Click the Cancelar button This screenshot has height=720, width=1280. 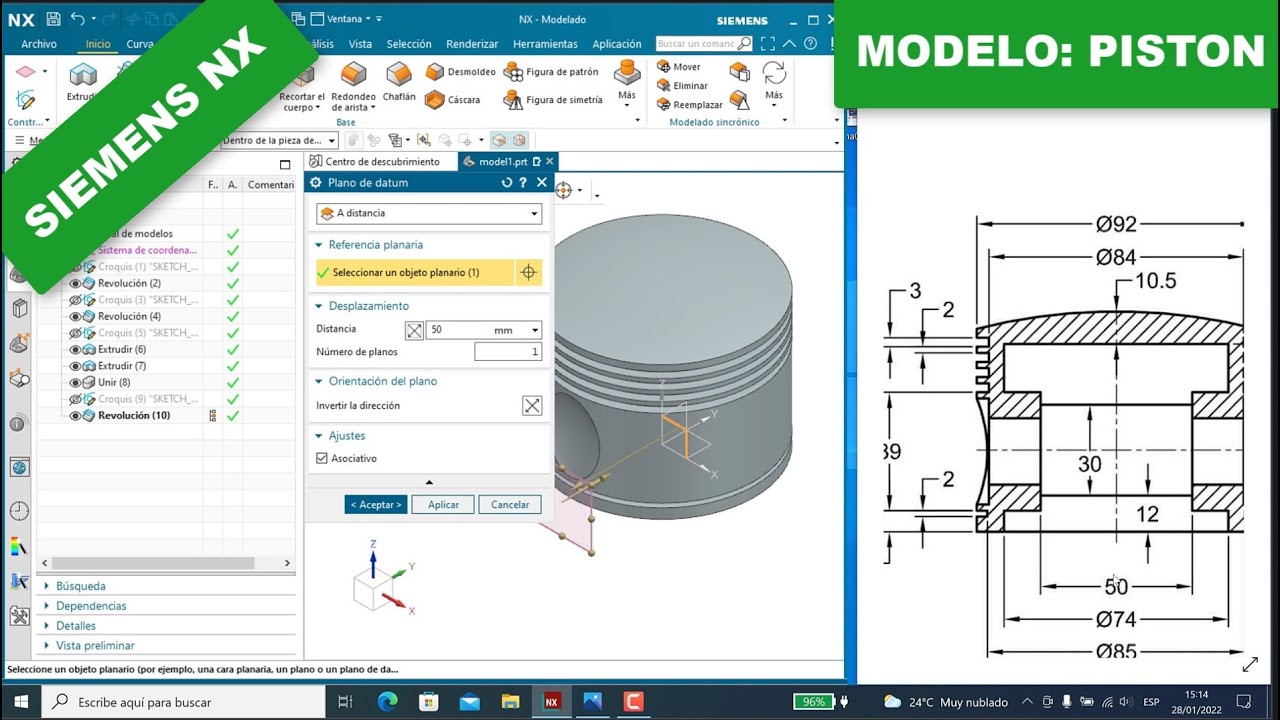click(510, 505)
